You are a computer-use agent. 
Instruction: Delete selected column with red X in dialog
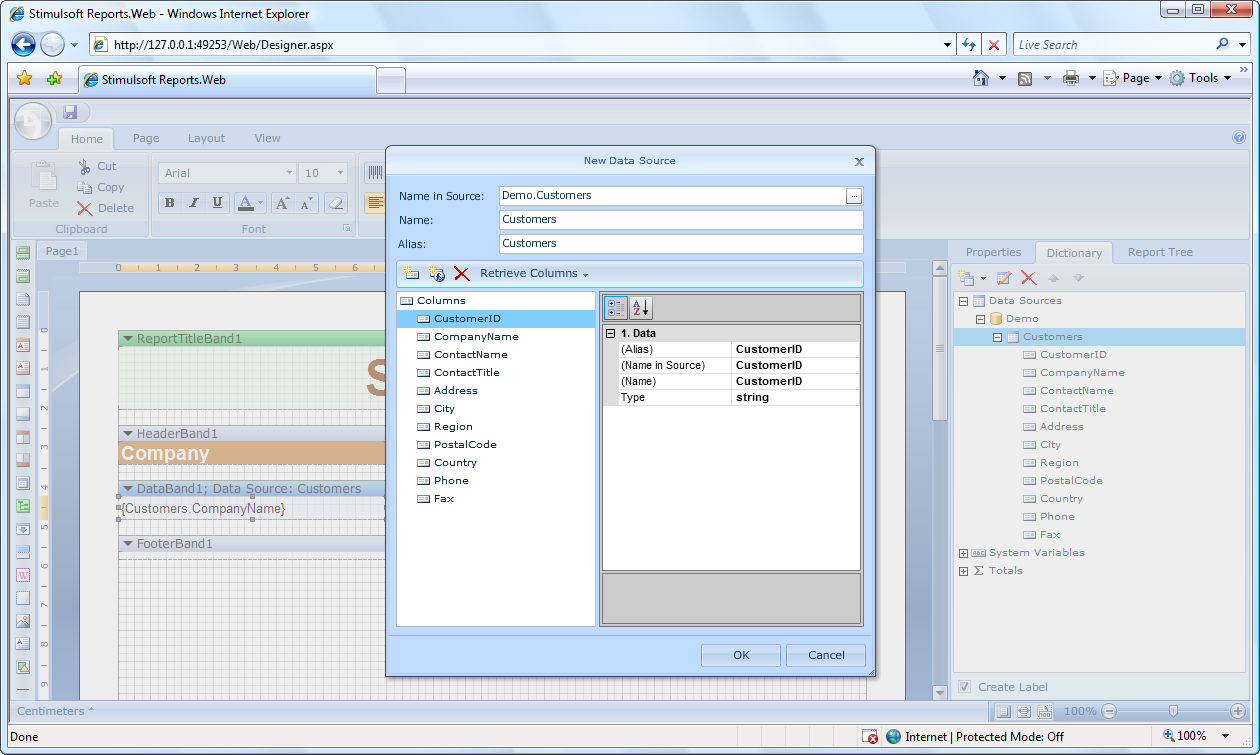[x=461, y=274]
